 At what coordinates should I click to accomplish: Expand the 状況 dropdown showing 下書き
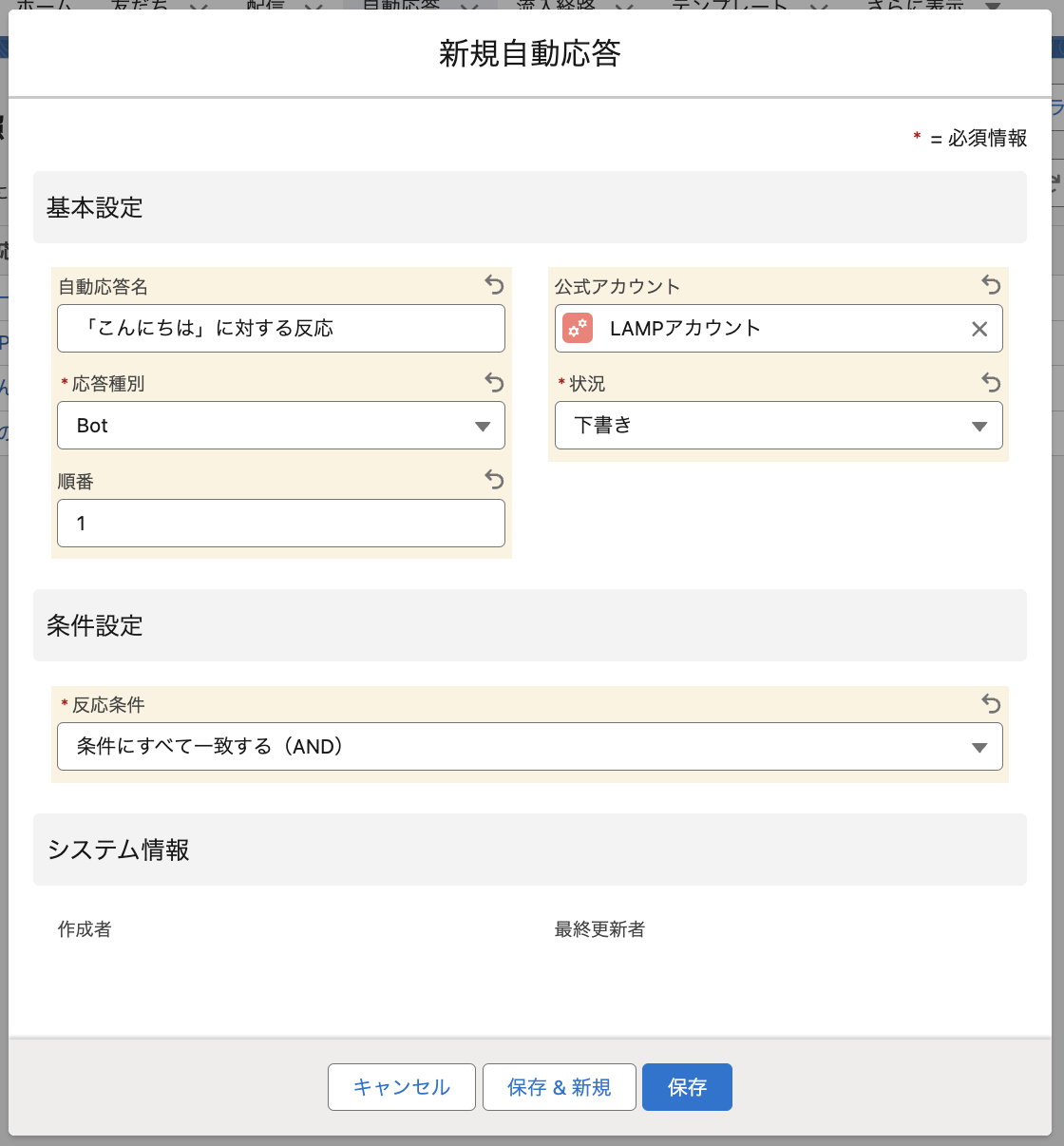(778, 426)
